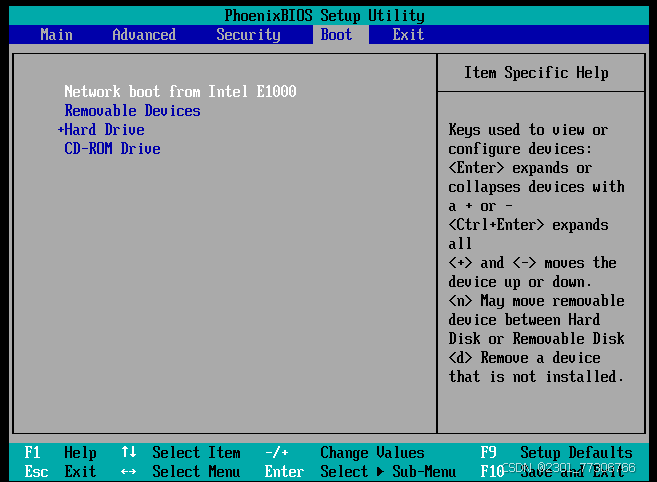Screen dimensions: 657x482
Task: Click the left-right arrows Select Menu hint
Action: pyautogui.click(x=181, y=472)
